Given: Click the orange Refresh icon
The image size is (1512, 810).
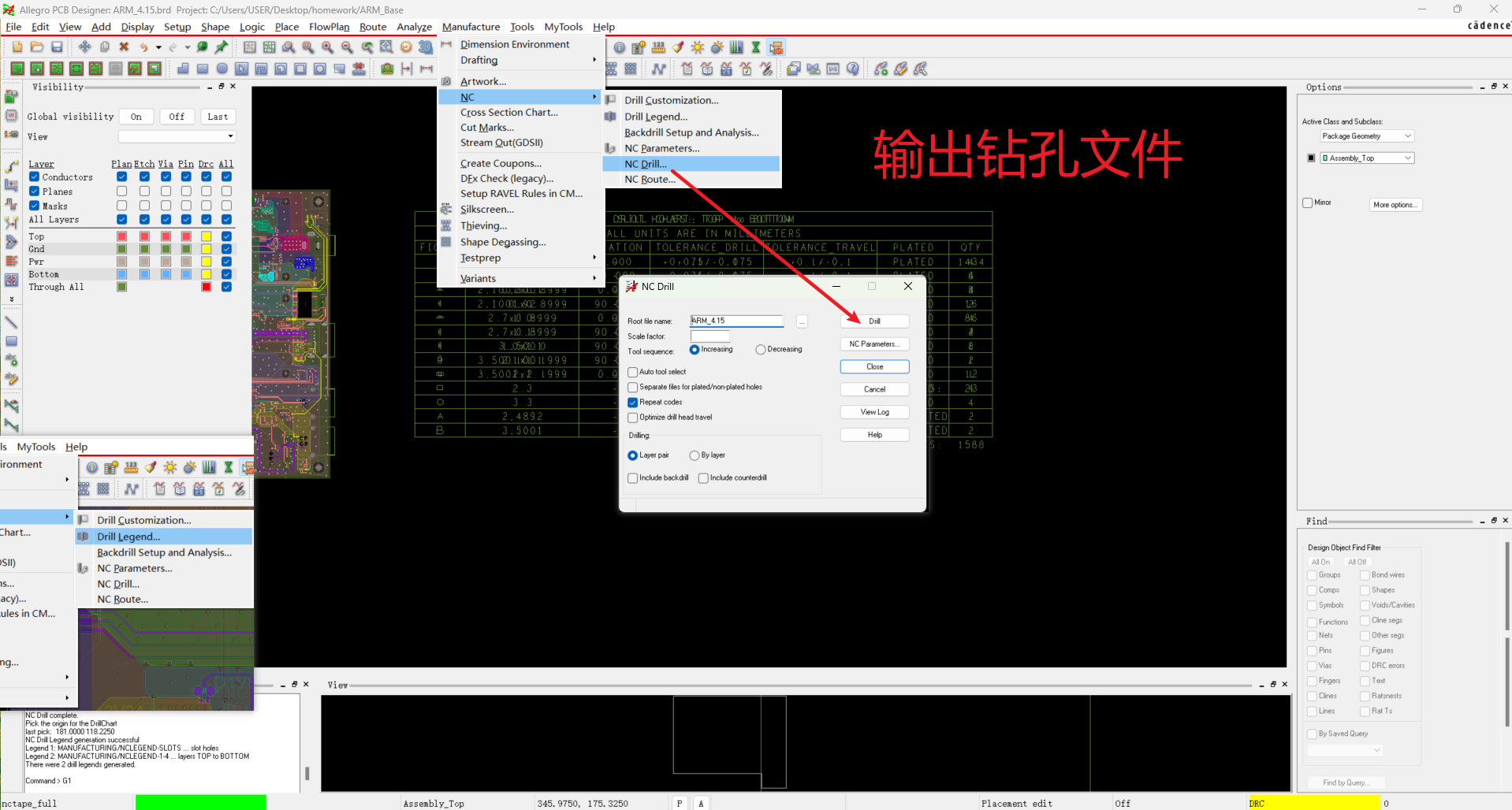Looking at the screenshot, I should (406, 47).
